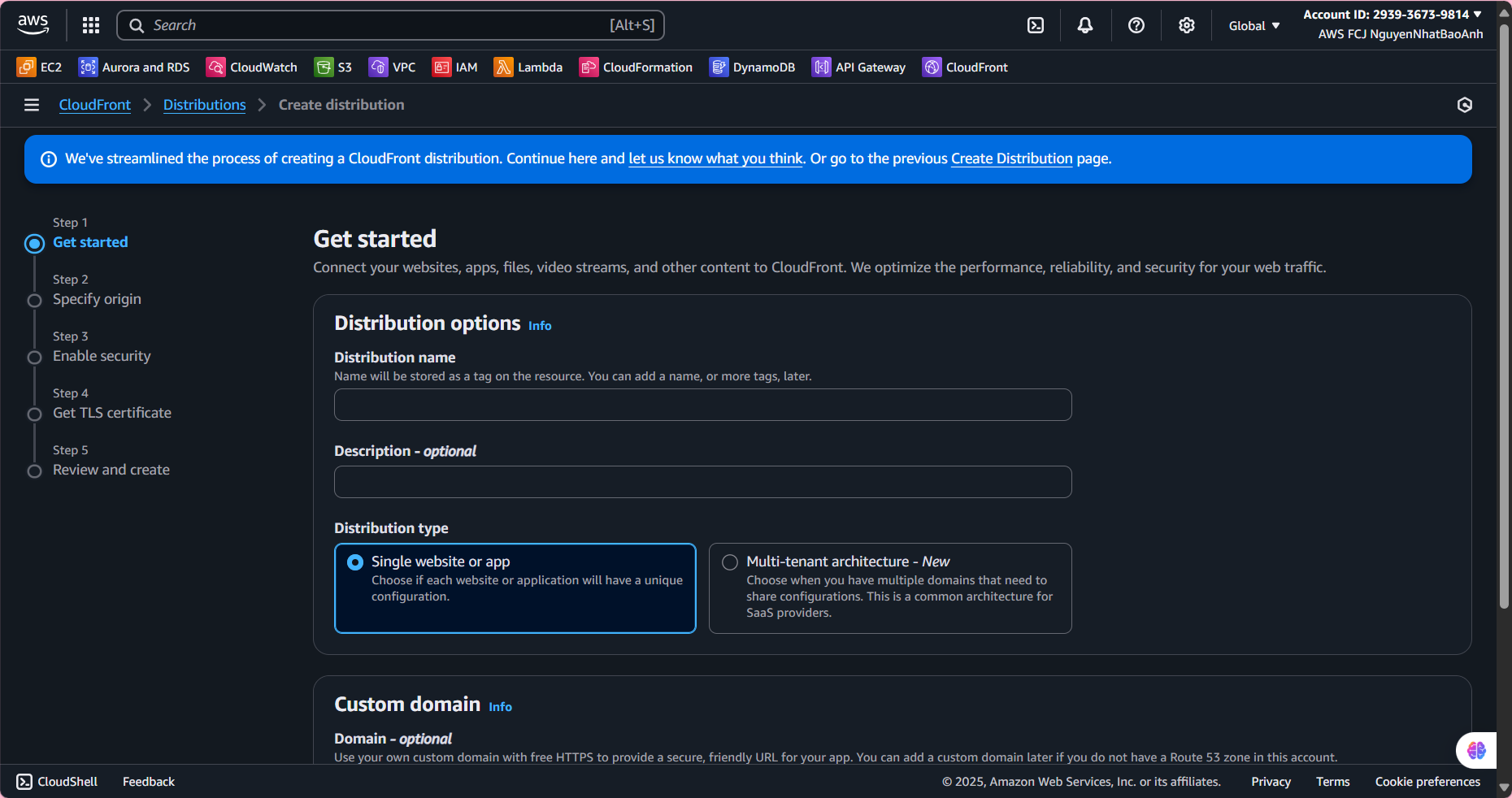Open the help question mark icon
Viewport: 1512px width, 798px height.
click(1136, 25)
